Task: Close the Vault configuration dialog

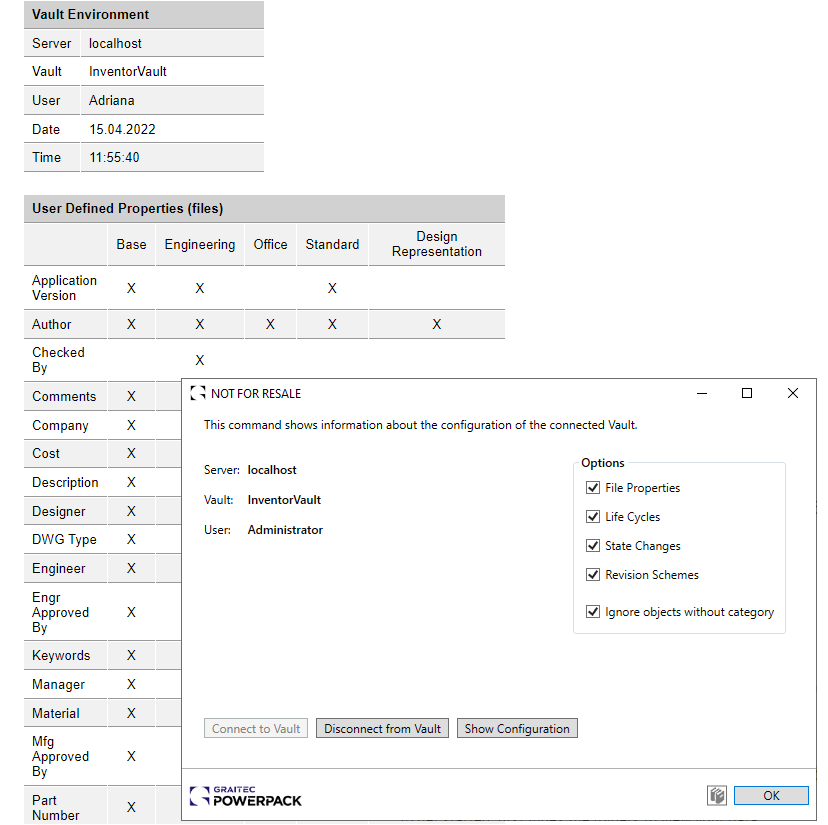Action: tap(793, 394)
